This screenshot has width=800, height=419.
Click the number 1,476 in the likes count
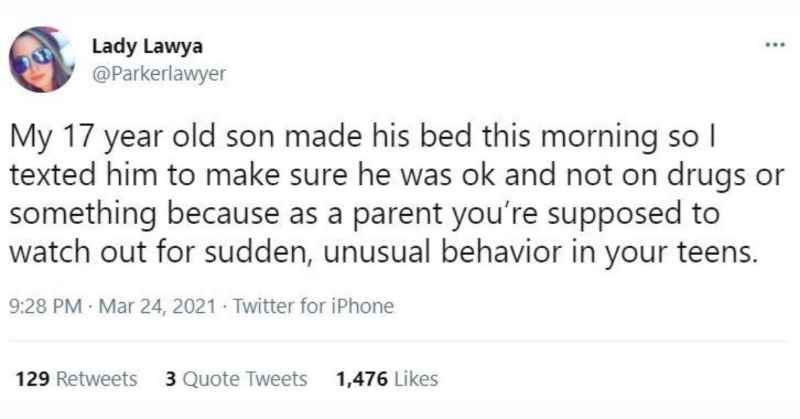tap(357, 379)
